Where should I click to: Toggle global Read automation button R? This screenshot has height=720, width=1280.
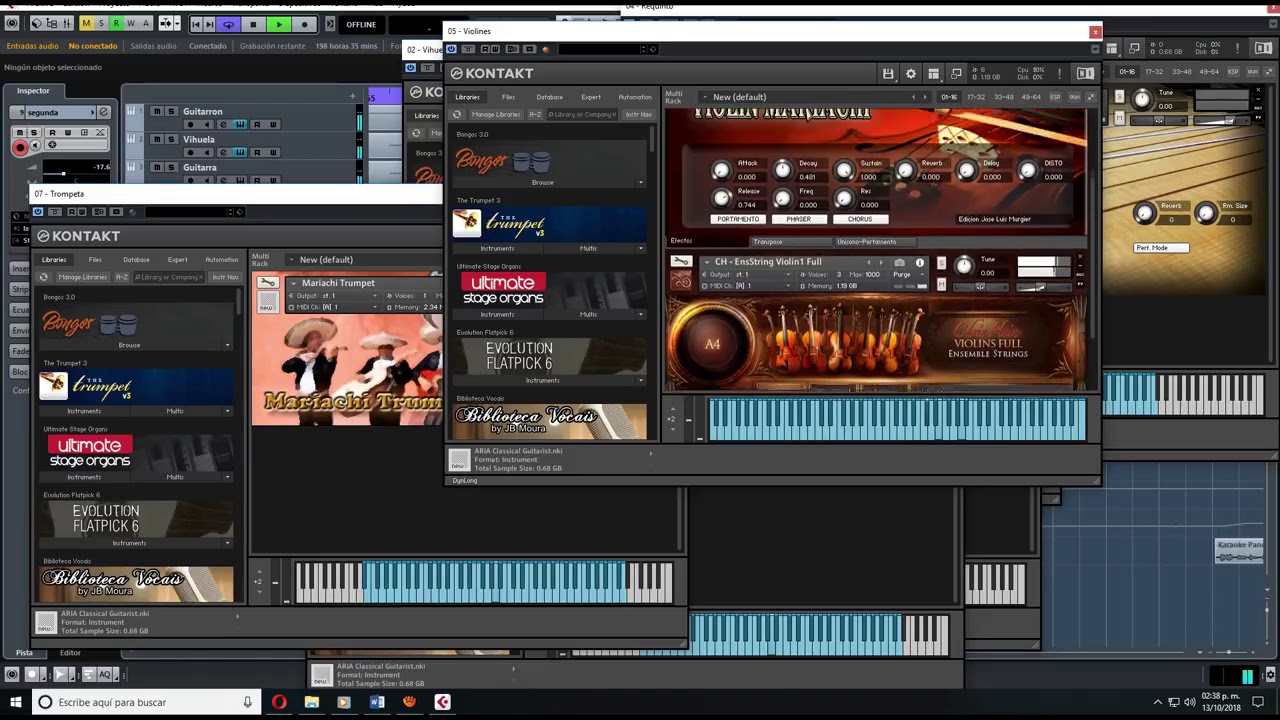point(116,23)
